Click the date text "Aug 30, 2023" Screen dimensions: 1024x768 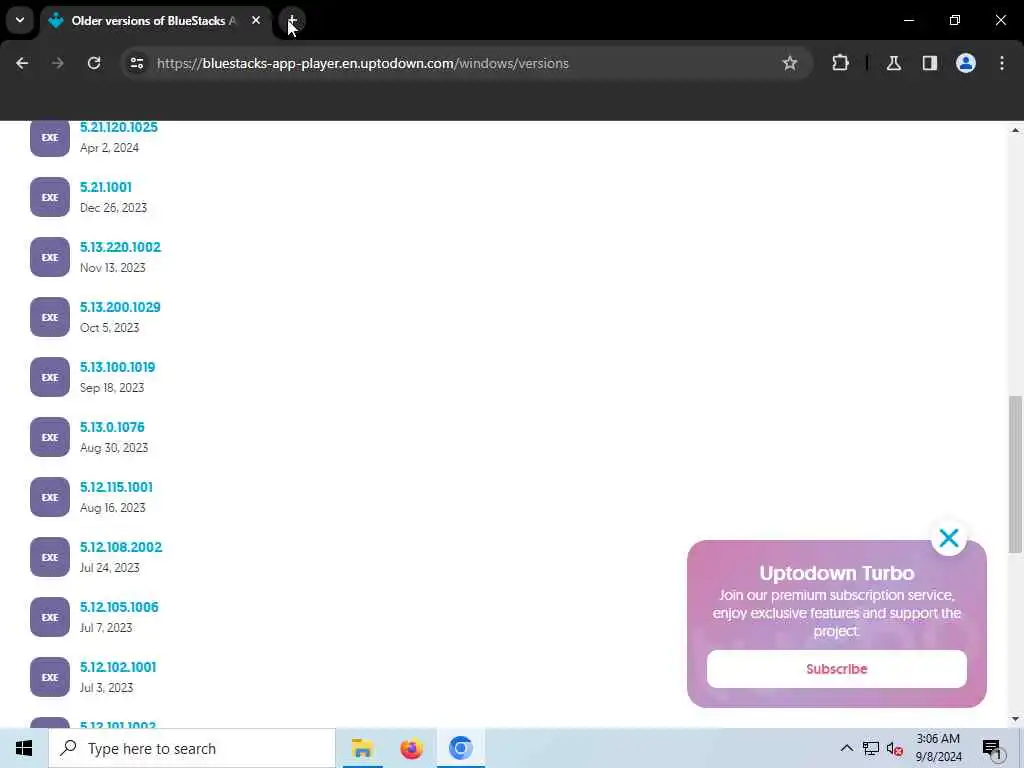pyautogui.click(x=114, y=448)
